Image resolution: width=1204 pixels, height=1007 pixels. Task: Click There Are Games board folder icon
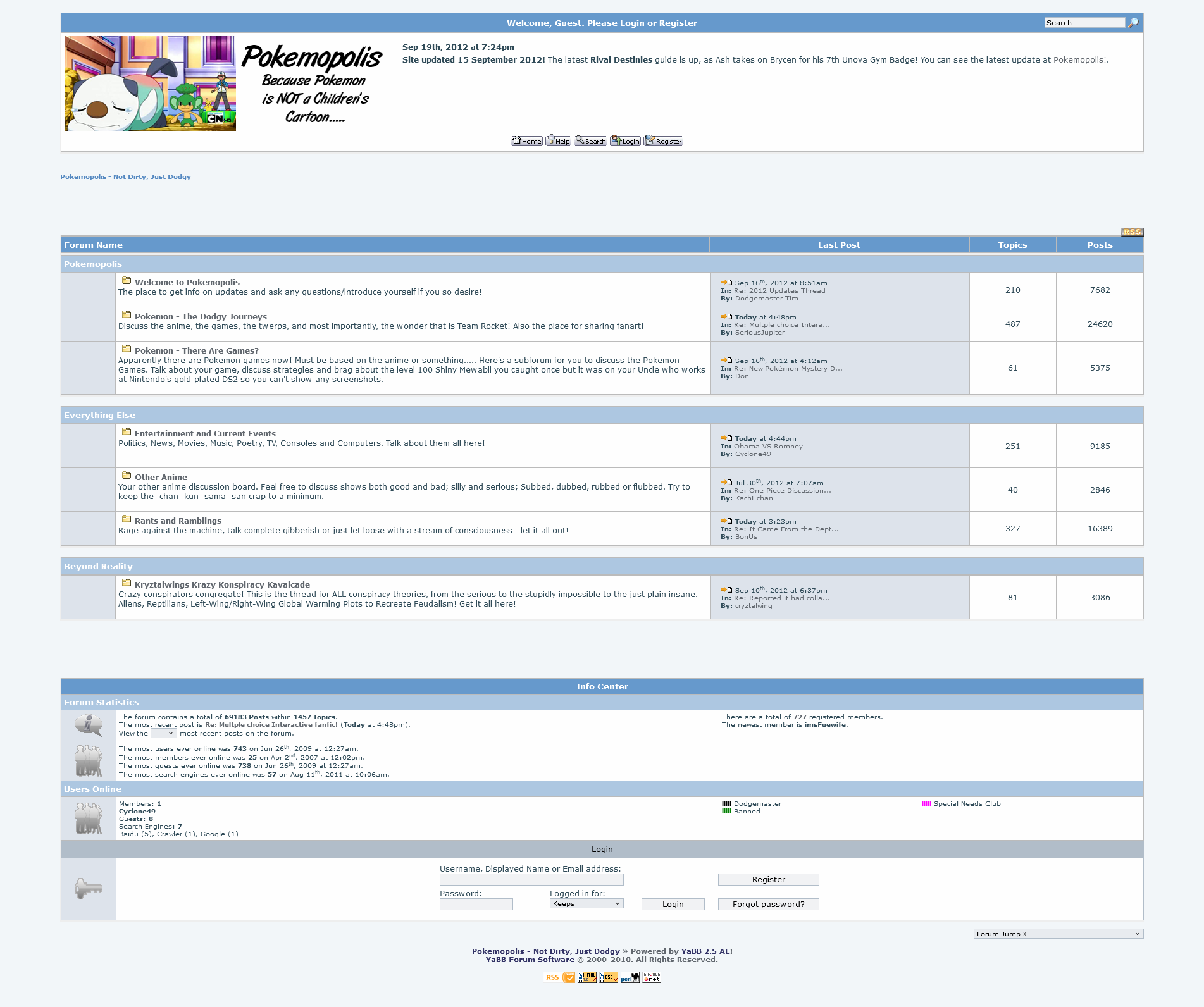[x=127, y=349]
